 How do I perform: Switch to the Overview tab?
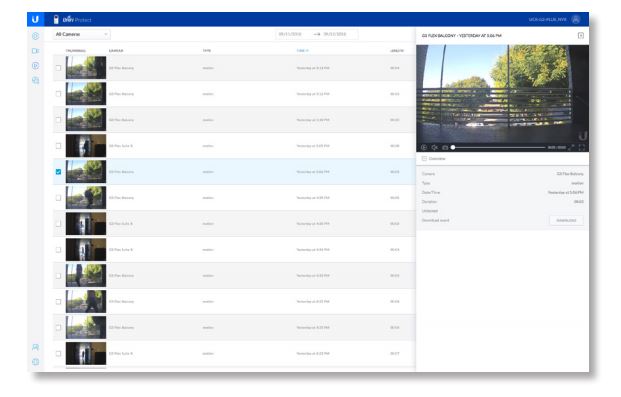pyautogui.click(x=434, y=158)
